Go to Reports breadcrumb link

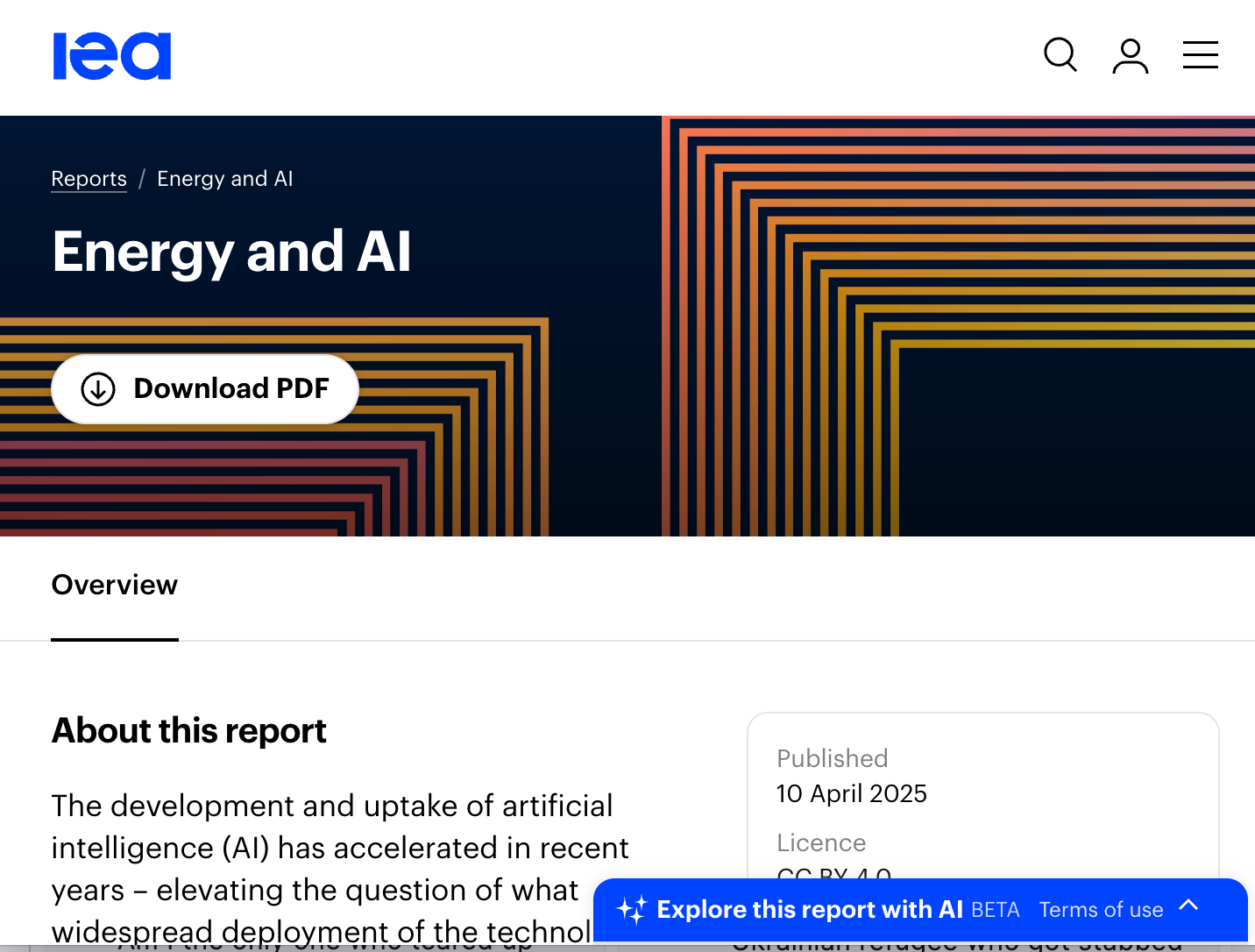tap(89, 179)
